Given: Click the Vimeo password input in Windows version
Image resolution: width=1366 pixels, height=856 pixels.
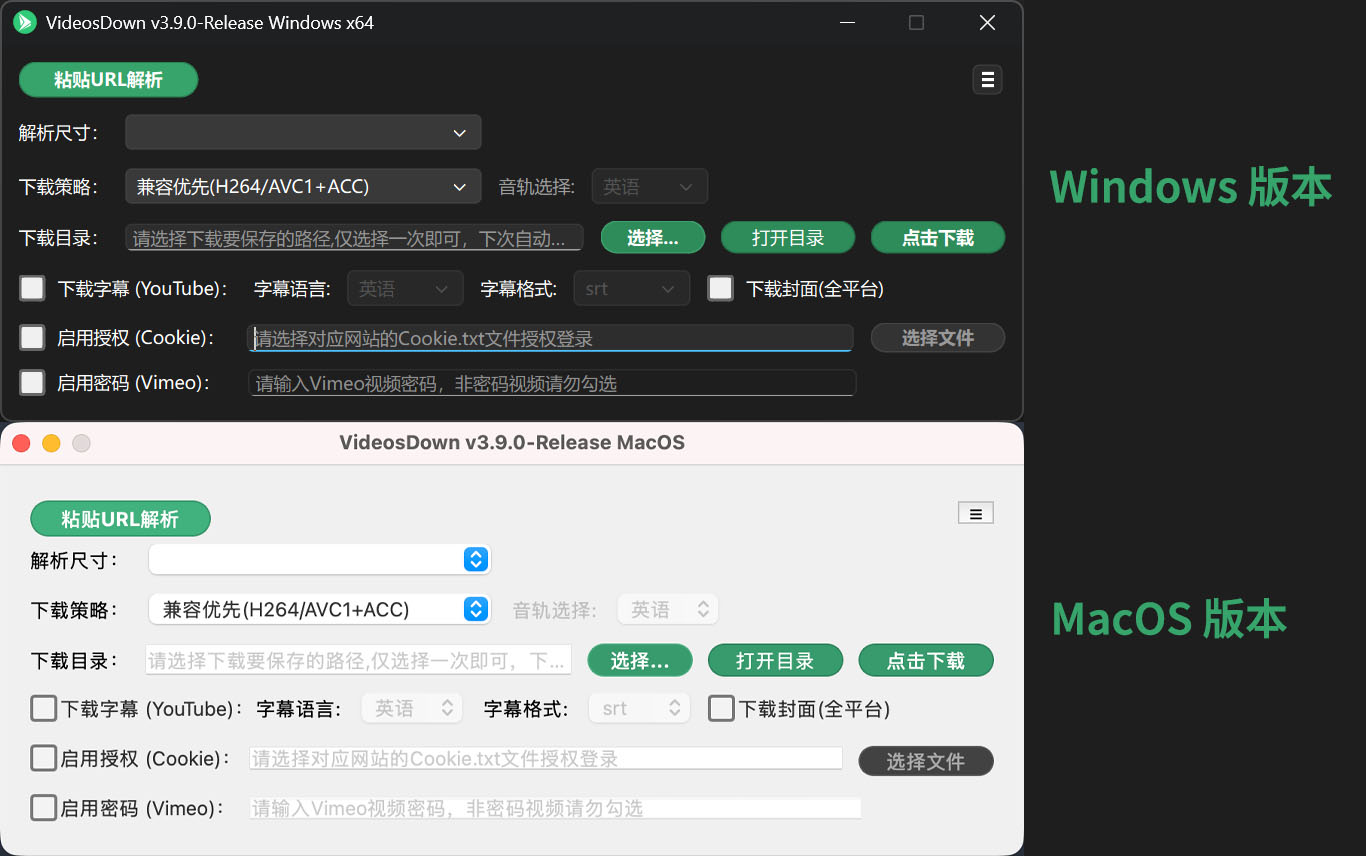Looking at the screenshot, I should [x=552, y=383].
